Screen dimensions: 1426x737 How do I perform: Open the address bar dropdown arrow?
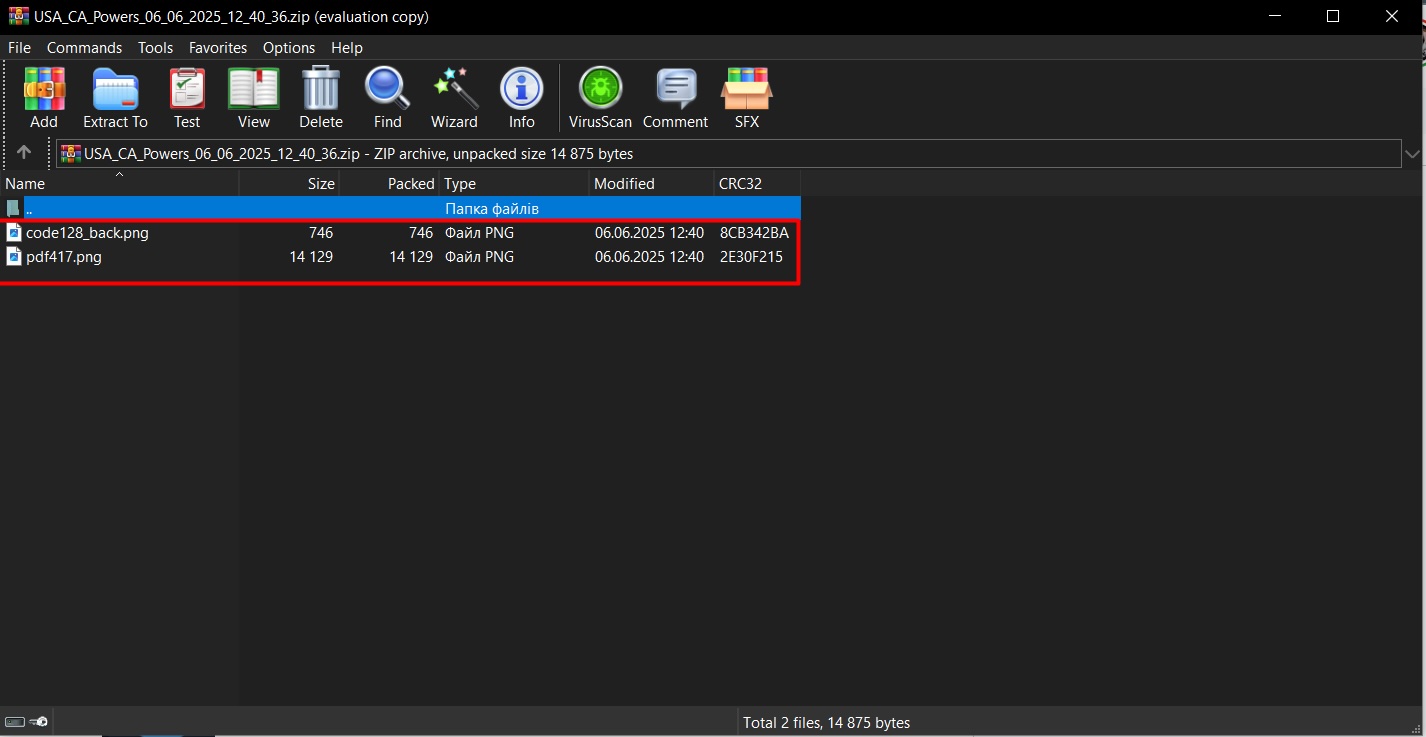[x=1412, y=153]
